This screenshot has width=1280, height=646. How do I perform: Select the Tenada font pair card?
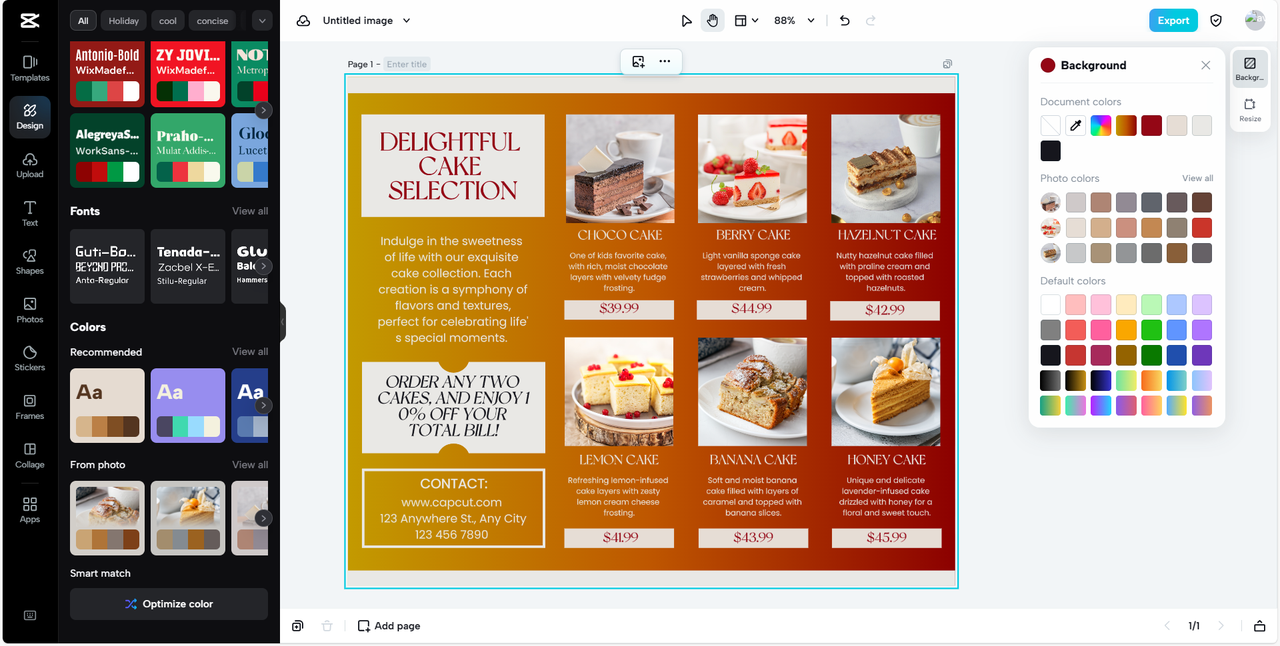click(x=188, y=265)
